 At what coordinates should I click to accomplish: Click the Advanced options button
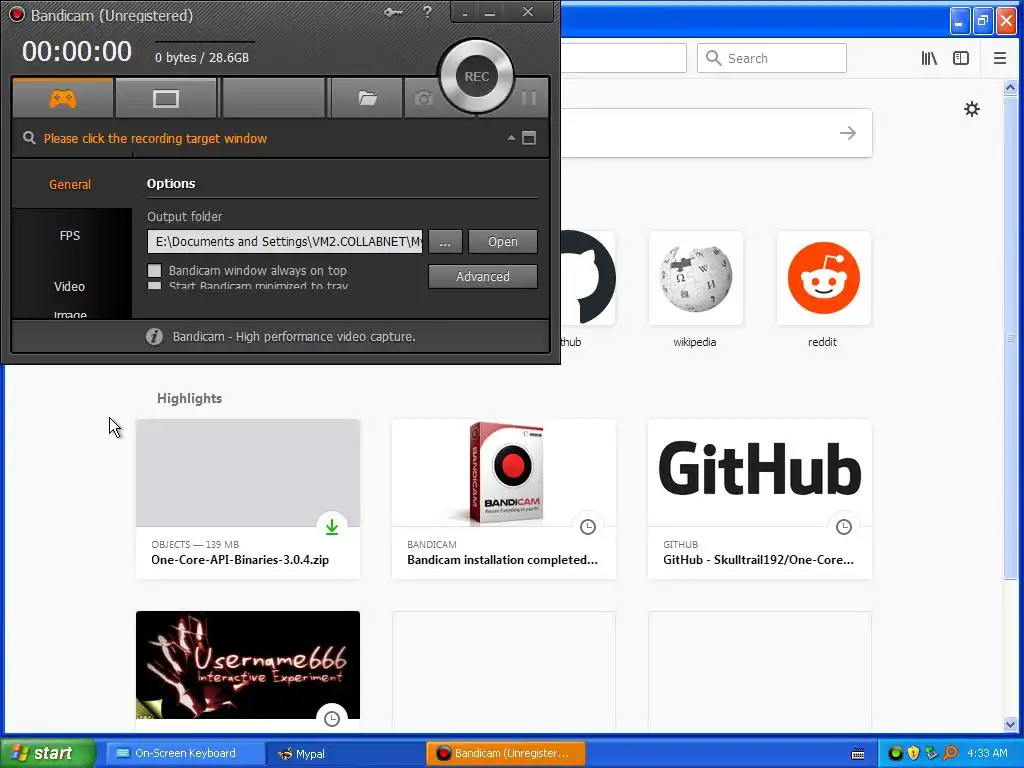(483, 276)
